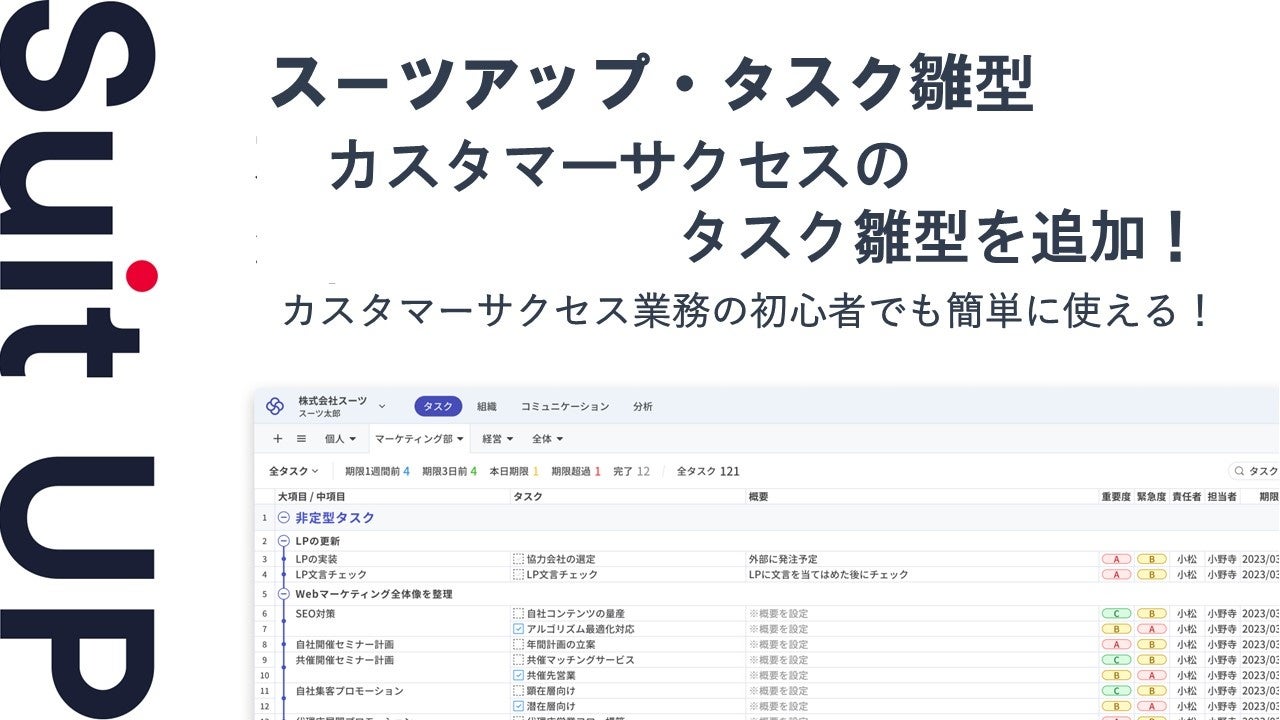Screen dimensions: 1280x720
Task: Click the SEO対策 row item
Action: pyautogui.click(x=317, y=613)
